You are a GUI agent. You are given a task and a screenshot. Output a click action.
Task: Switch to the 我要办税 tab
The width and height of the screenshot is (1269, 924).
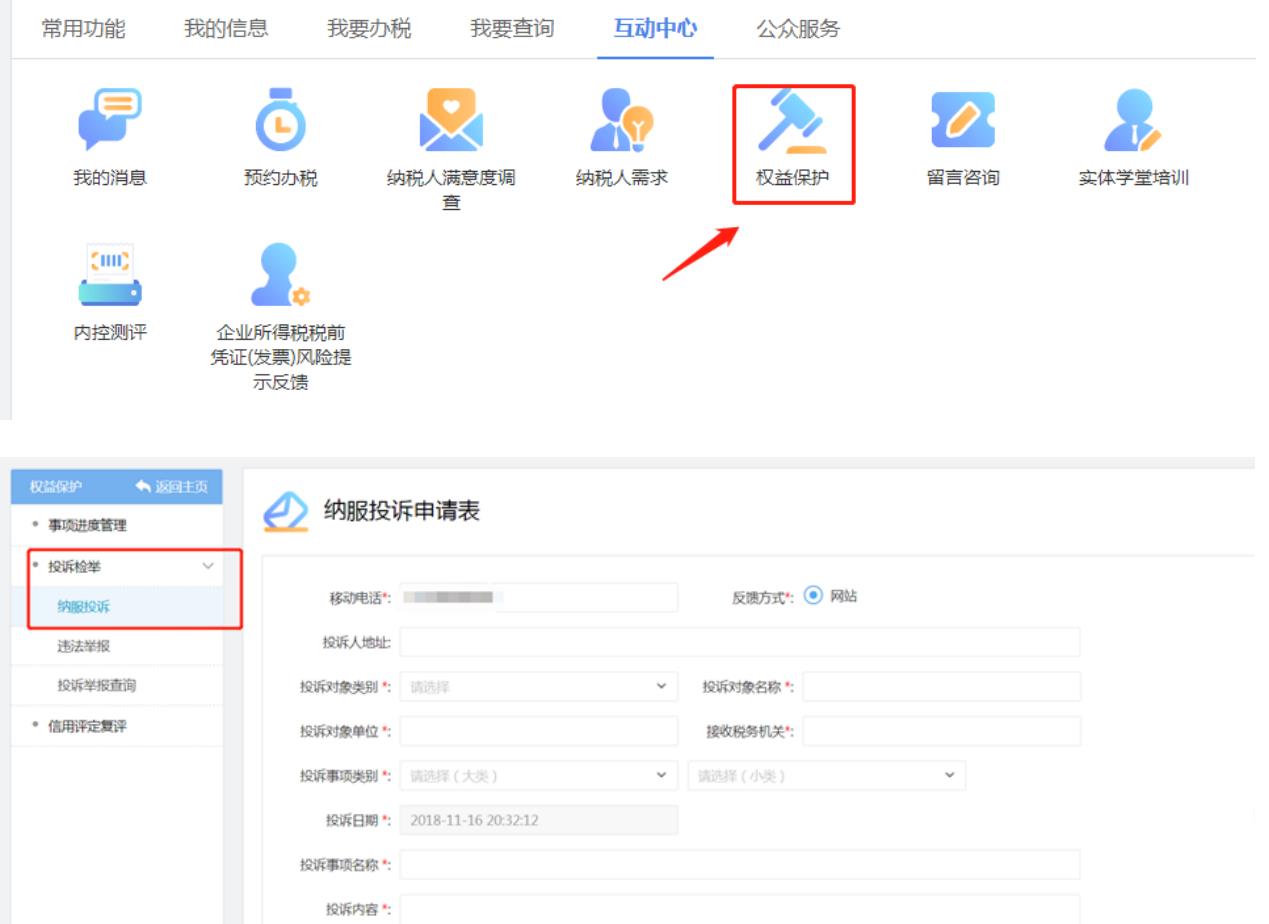pos(369,29)
